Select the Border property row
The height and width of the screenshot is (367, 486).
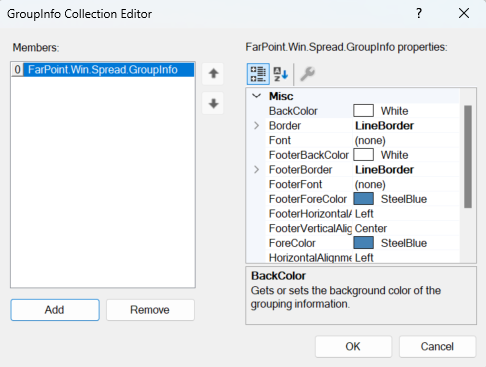click(x=362, y=126)
